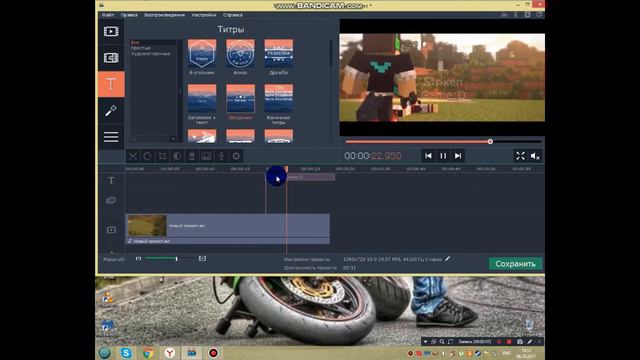Select the Простые titles category
Viewport: 640px width, 360px height.
click(x=141, y=48)
